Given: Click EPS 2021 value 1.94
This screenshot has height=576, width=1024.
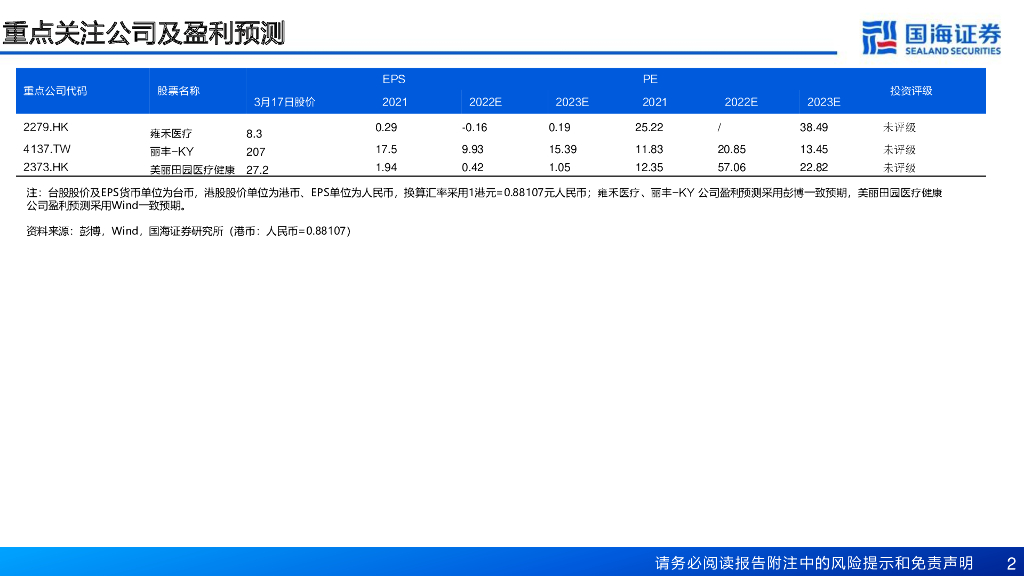Looking at the screenshot, I should tap(386, 167).
